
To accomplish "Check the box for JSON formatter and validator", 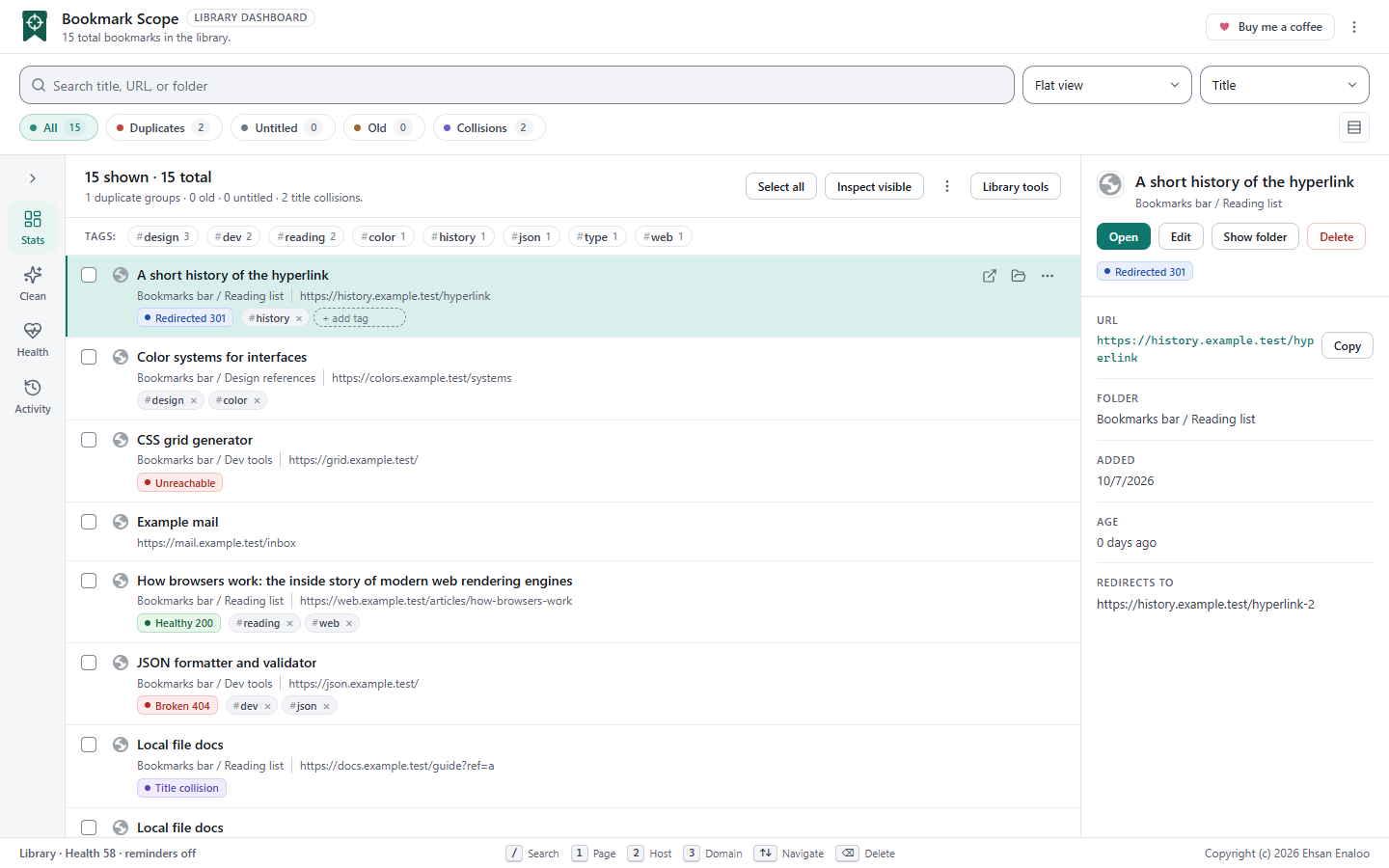I will pos(89,663).
